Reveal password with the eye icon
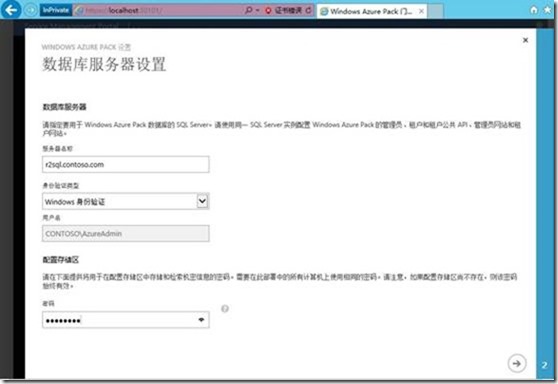This screenshot has width=558, height=384. point(201,320)
